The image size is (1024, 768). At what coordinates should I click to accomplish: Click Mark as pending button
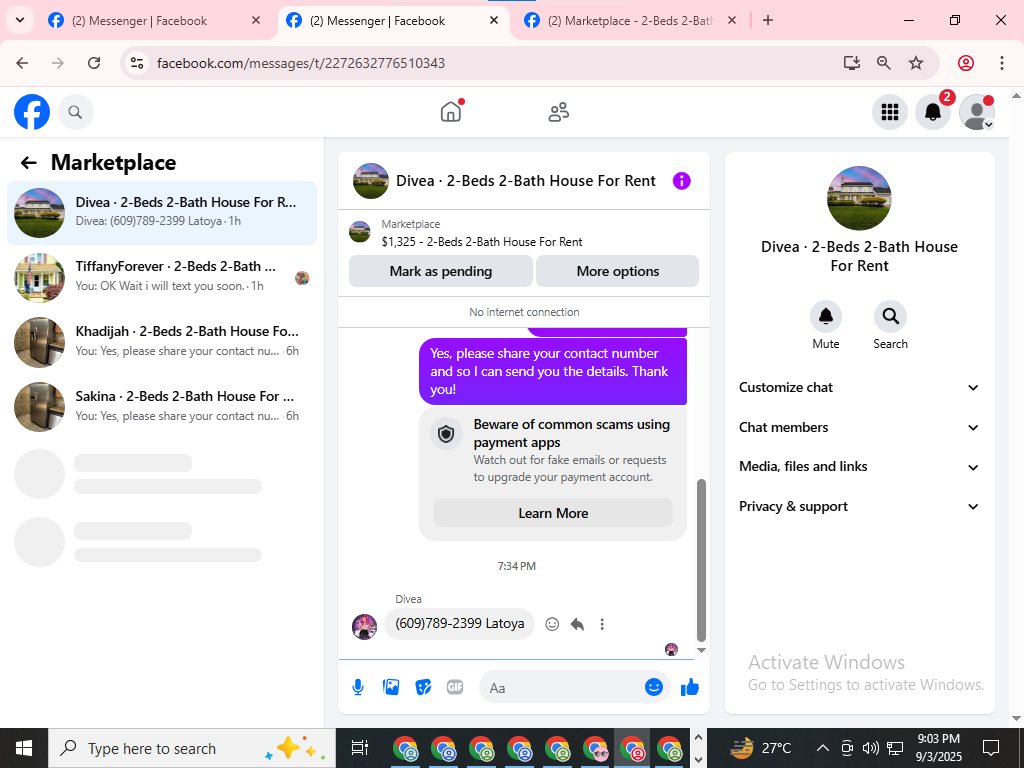pyautogui.click(x=441, y=272)
